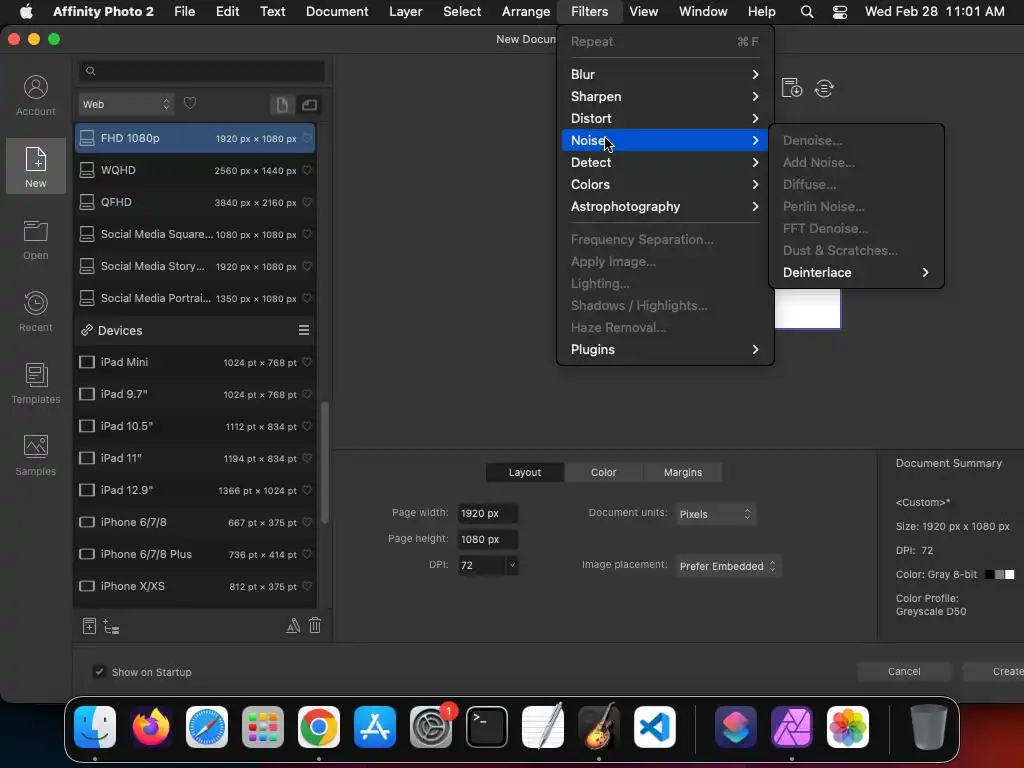Open Spotlight search in menu bar
The height and width of the screenshot is (768, 1024).
[x=807, y=12]
